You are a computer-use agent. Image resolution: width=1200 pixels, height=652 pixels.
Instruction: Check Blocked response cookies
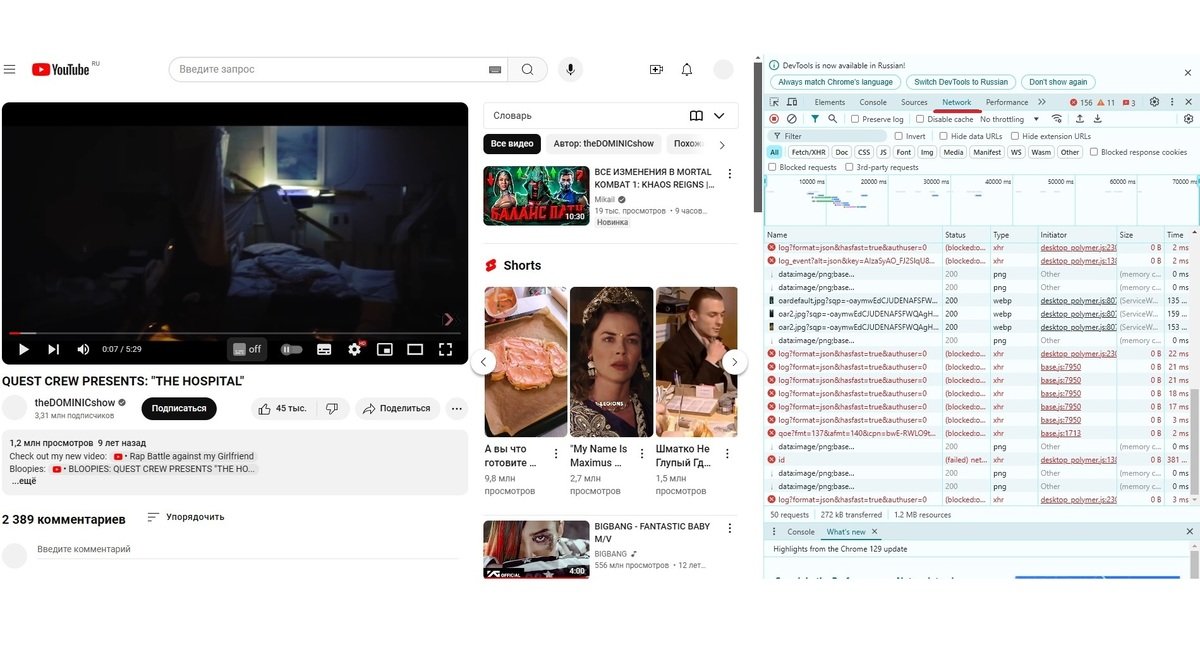click(1094, 152)
